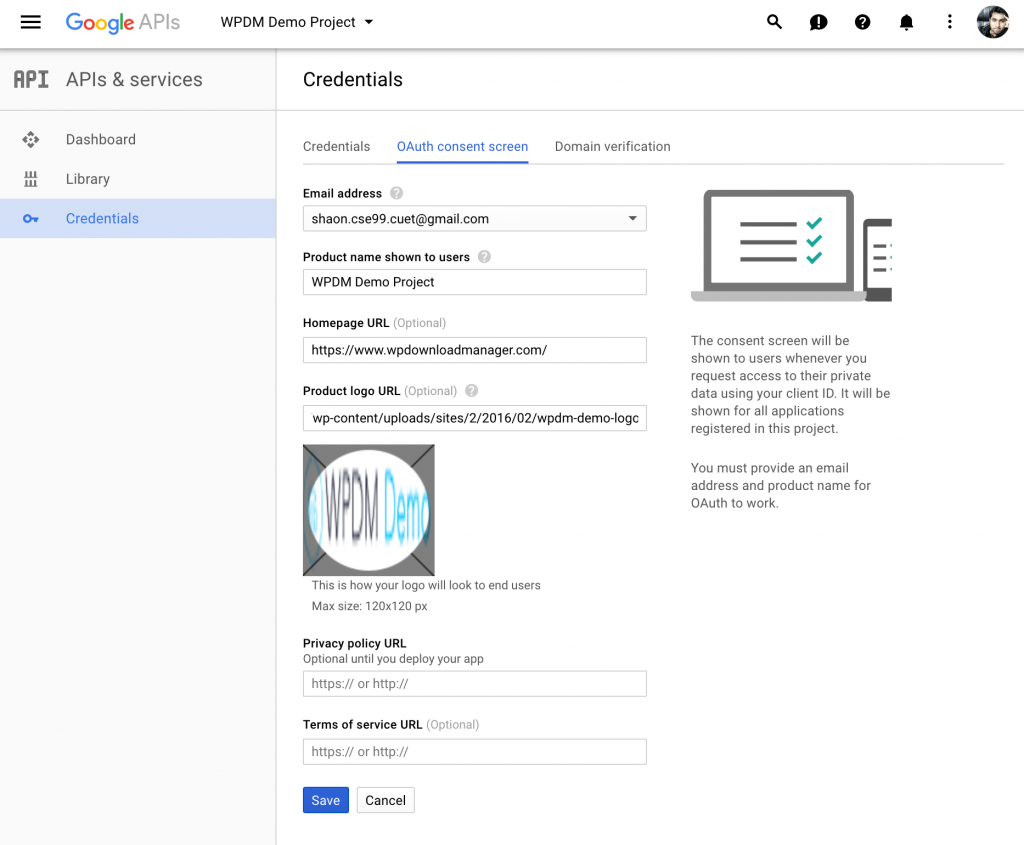
Task: Click the WPDM Demo logo preview
Action: pyautogui.click(x=369, y=510)
